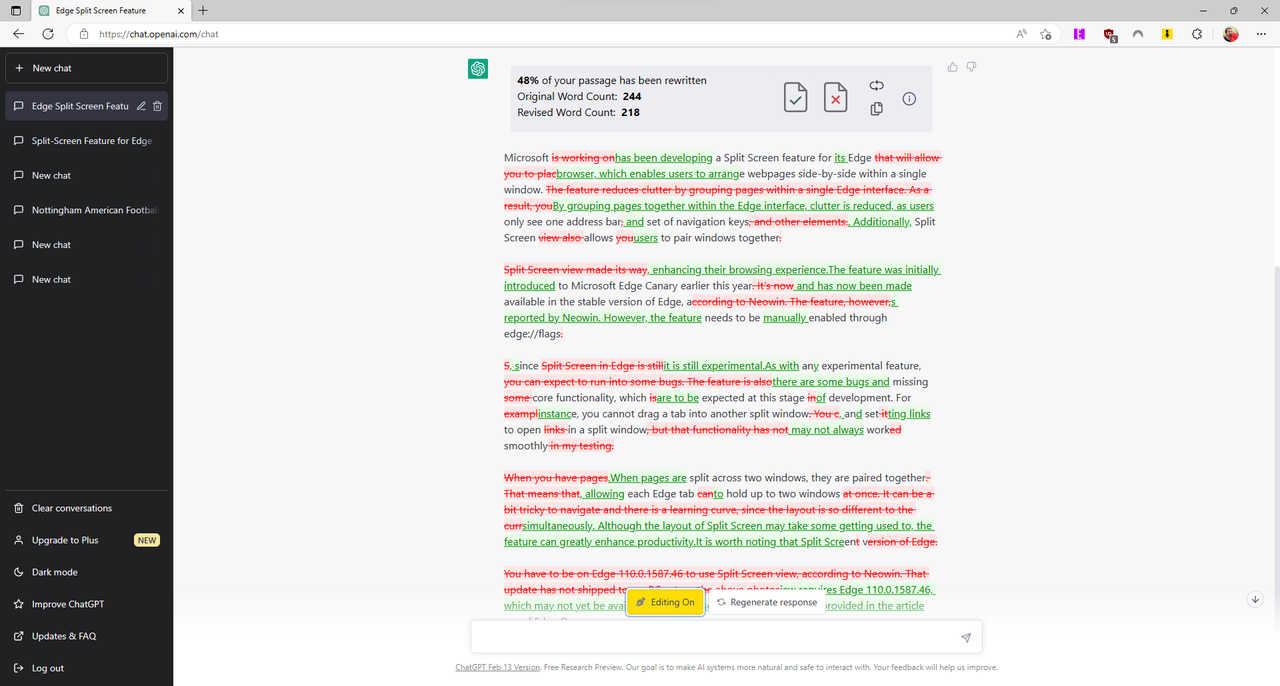
Task: Delete Edge Split Screen chat with trash icon
Action: coord(157,106)
